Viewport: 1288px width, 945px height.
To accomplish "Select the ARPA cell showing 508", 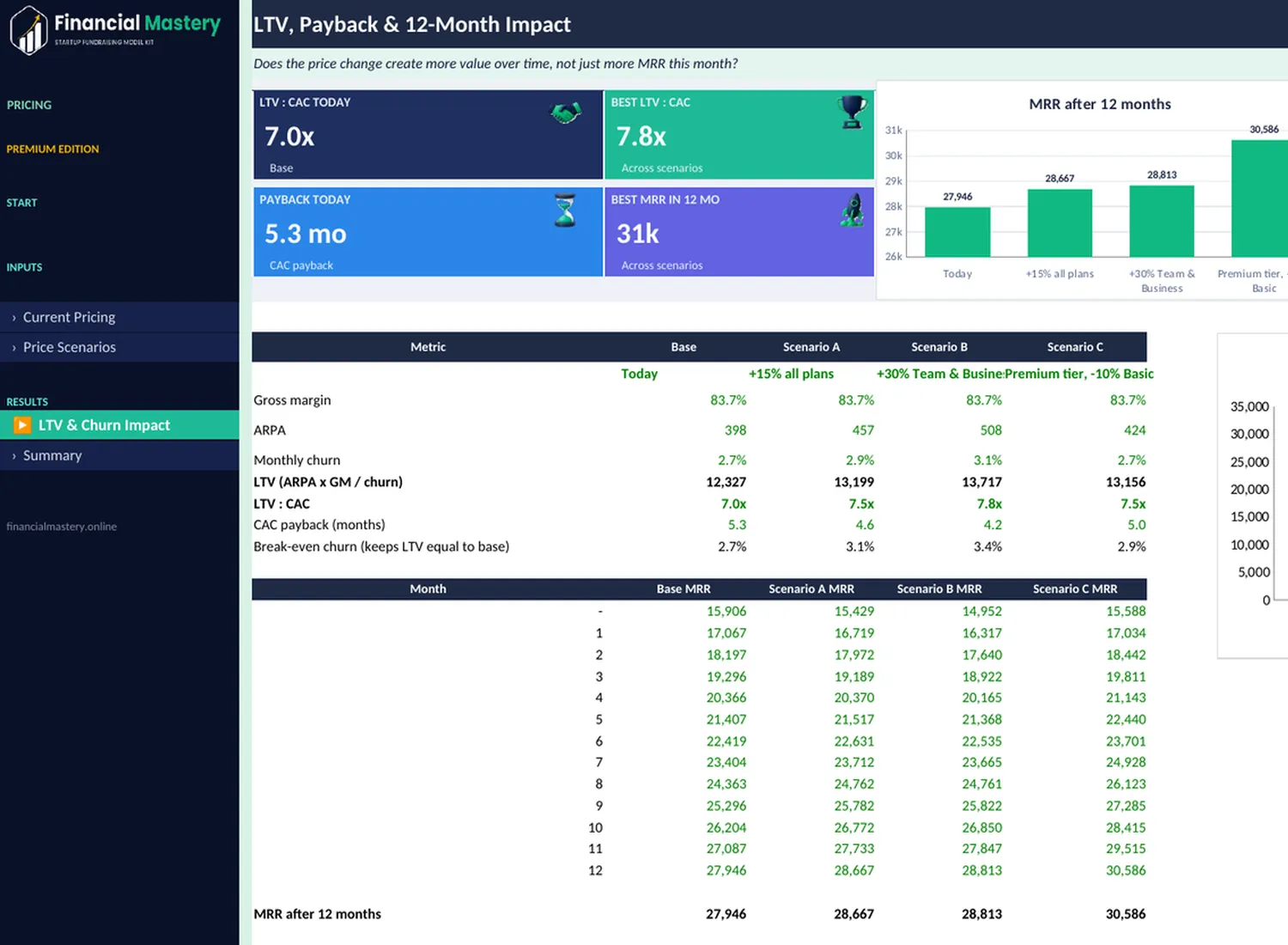I will coord(991,430).
